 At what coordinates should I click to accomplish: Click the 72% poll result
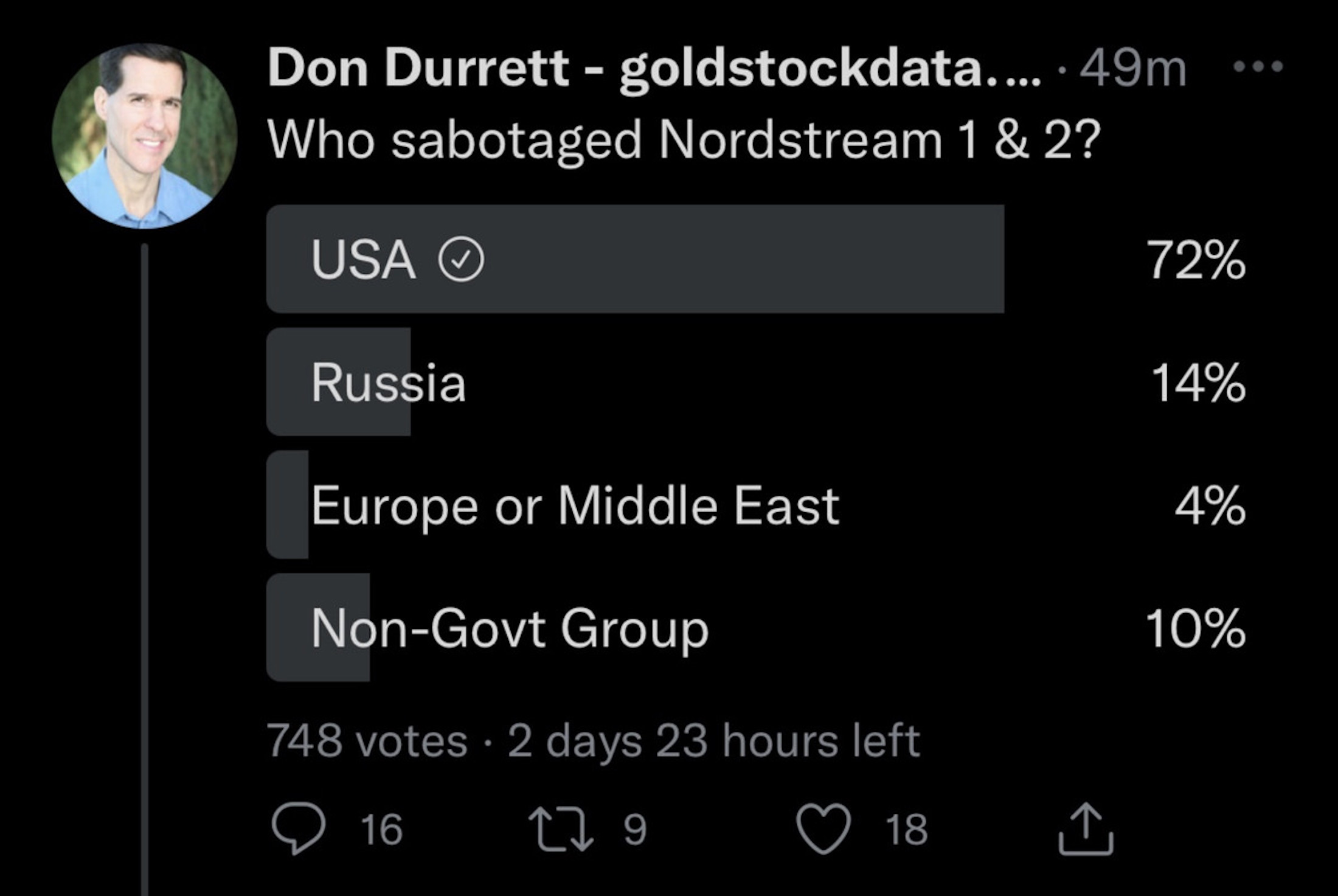(x=1195, y=260)
